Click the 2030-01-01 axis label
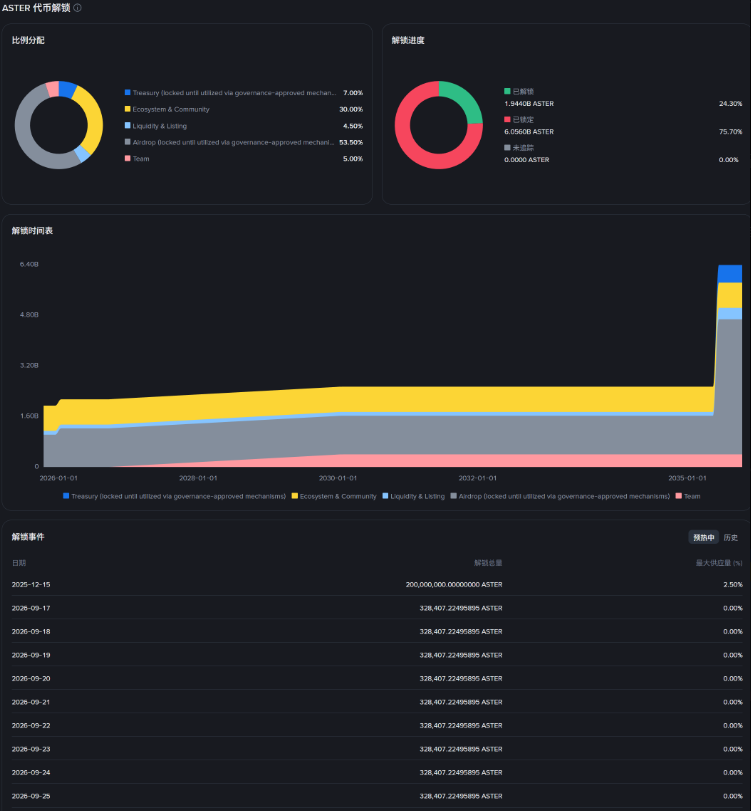The width and height of the screenshot is (751, 811). (338, 478)
